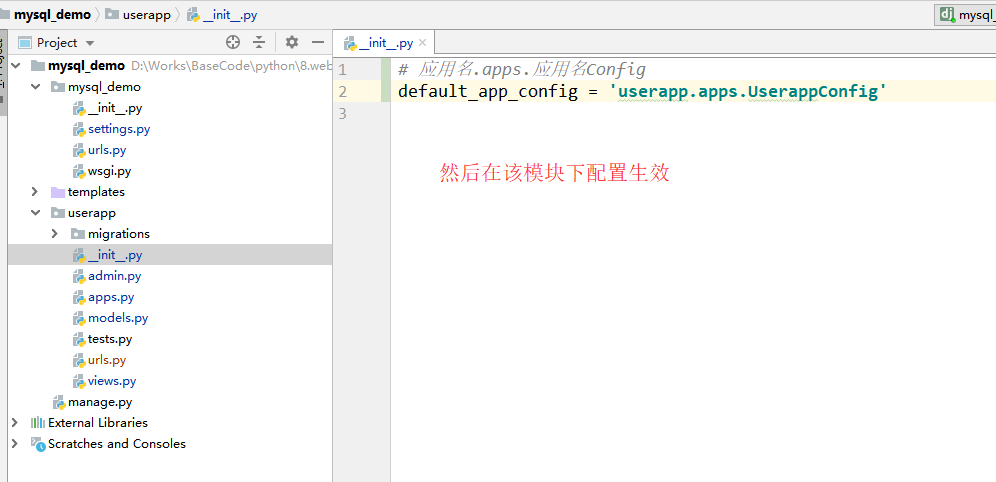Select settings.py in project tree

pyautogui.click(x=119, y=129)
